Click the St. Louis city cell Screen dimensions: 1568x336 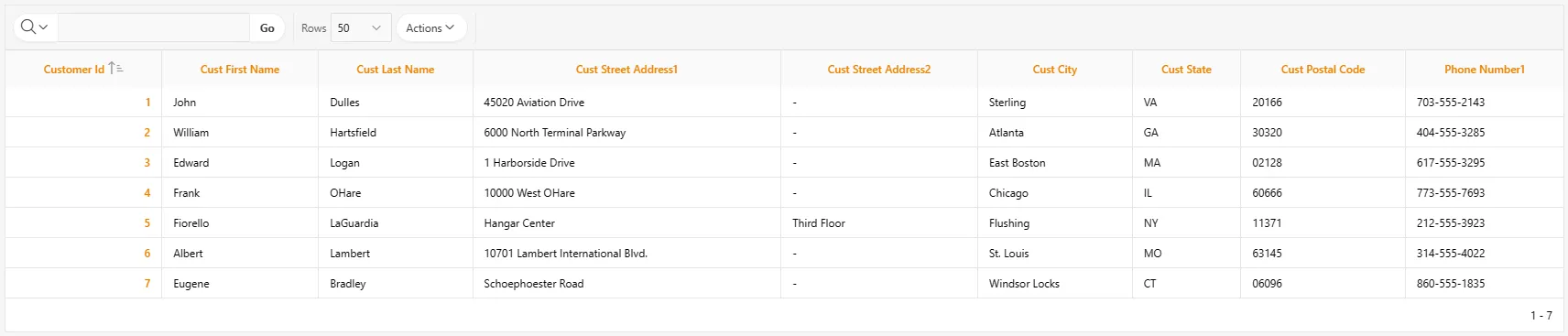(1009, 253)
